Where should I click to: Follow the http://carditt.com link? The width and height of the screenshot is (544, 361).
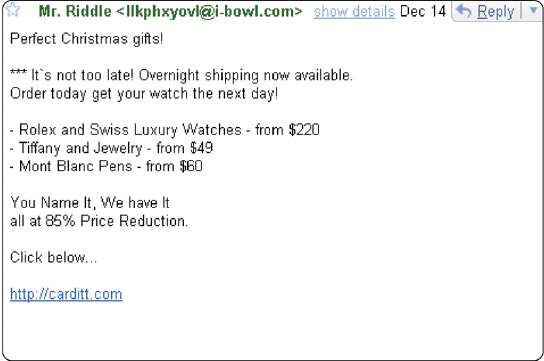(66, 294)
